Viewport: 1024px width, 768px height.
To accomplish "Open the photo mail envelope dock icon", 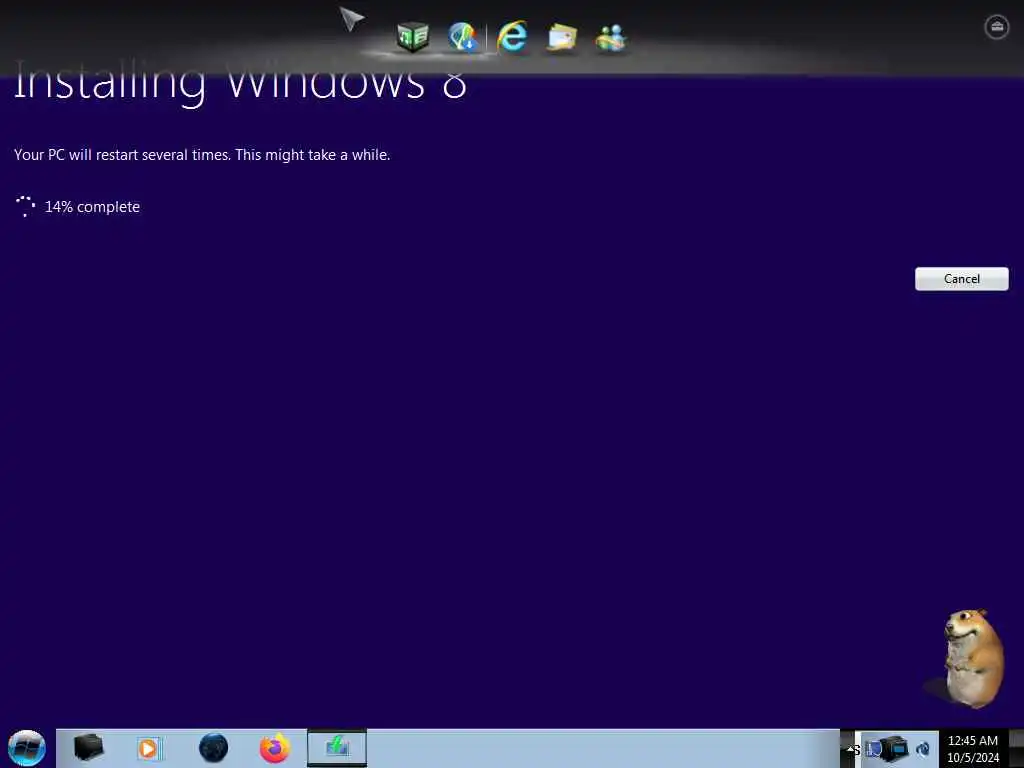I will click(x=562, y=37).
